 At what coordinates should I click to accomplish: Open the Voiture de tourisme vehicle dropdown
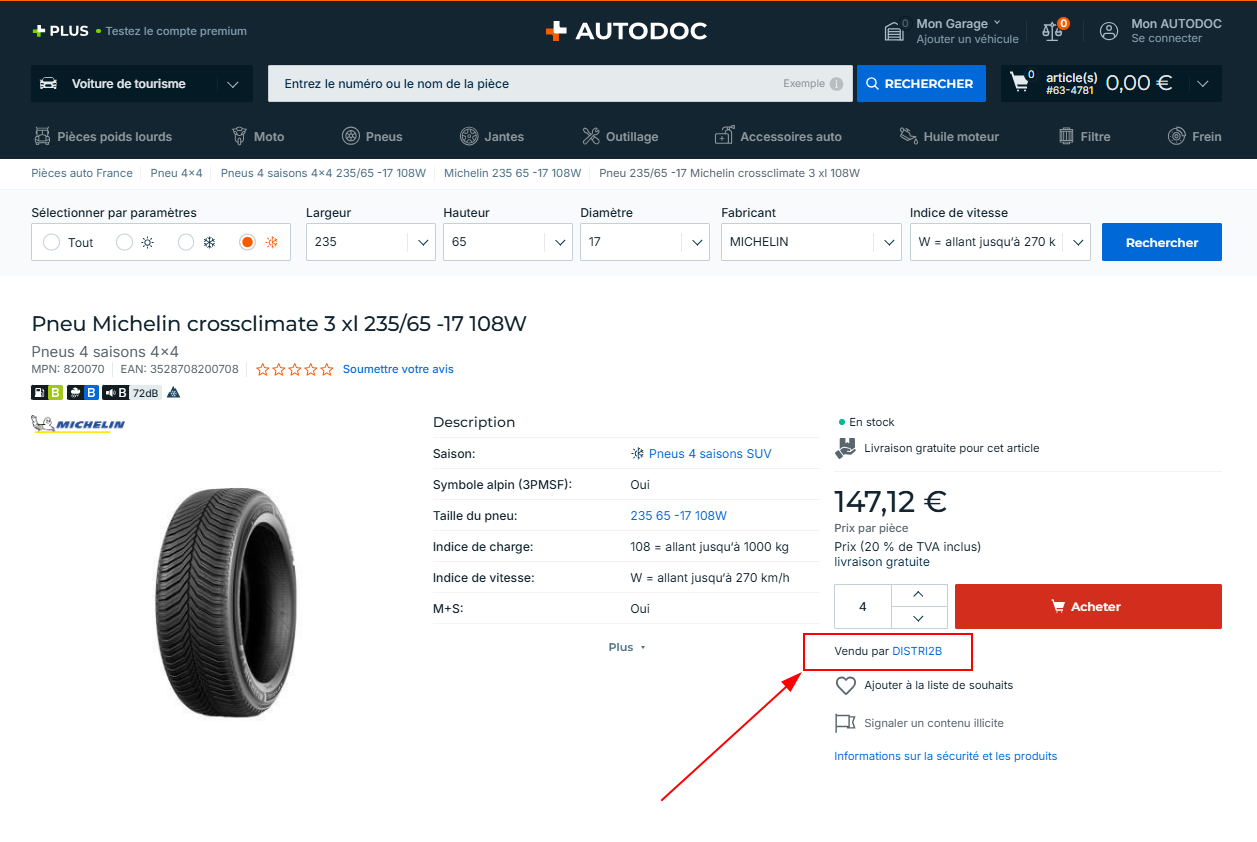[141, 84]
